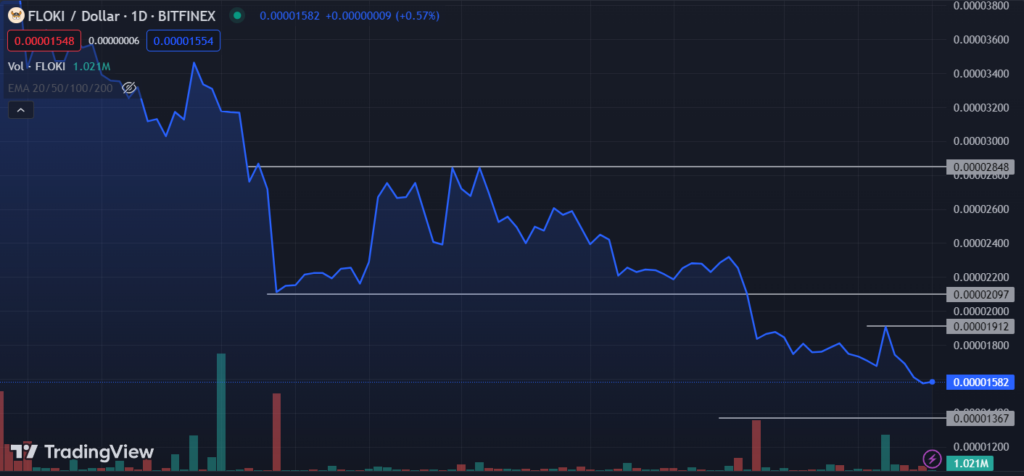This screenshot has width=1024, height=476.
Task: Click the 0.00003800 price axis tick
Action: coord(981,5)
